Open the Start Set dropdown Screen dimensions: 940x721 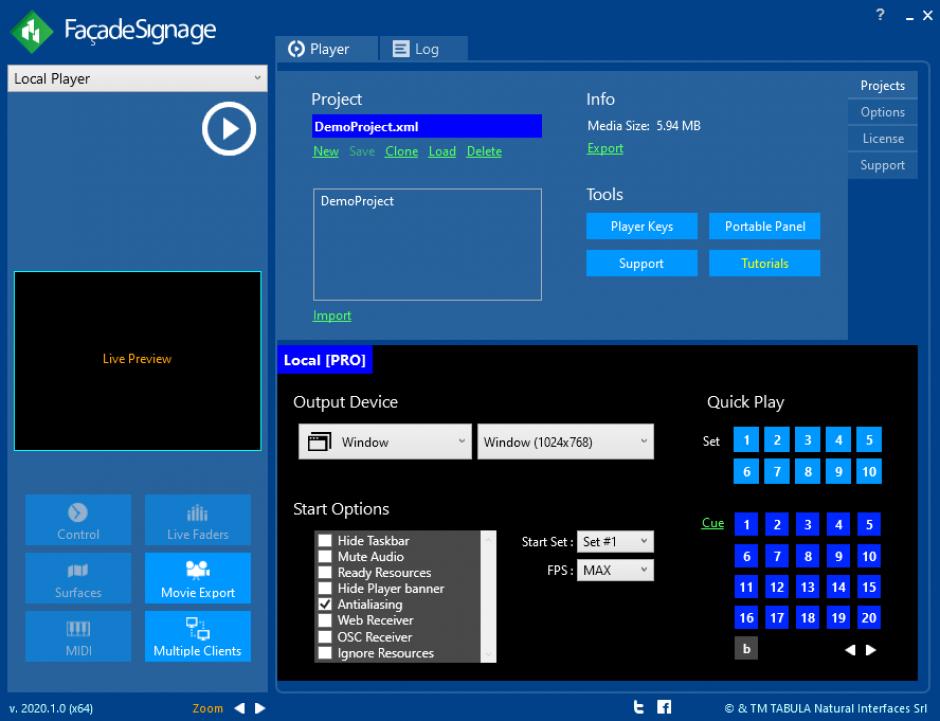615,541
